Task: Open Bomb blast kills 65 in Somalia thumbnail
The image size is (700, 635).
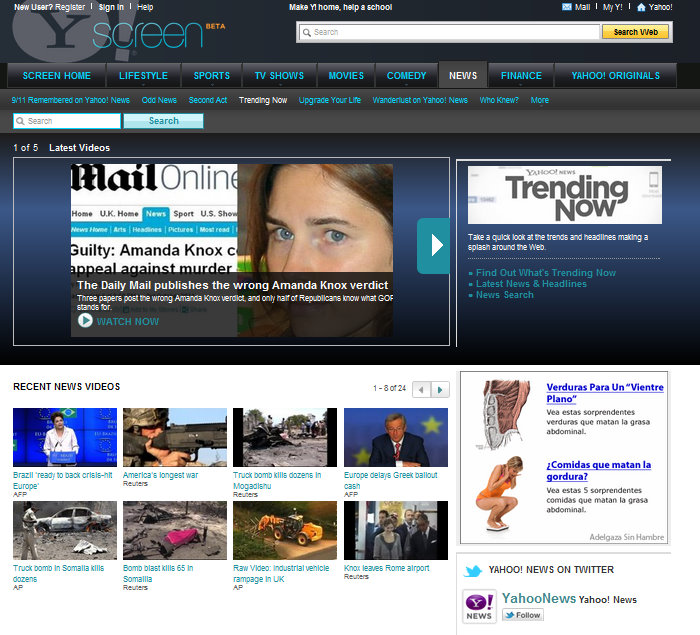Action: [x=175, y=530]
